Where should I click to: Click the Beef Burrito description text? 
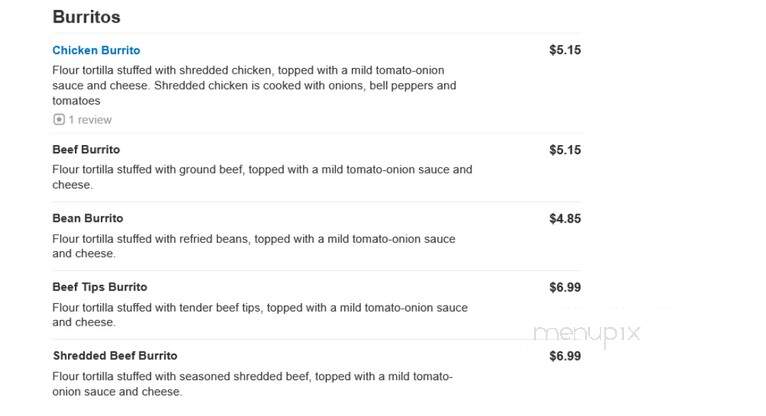point(262,177)
